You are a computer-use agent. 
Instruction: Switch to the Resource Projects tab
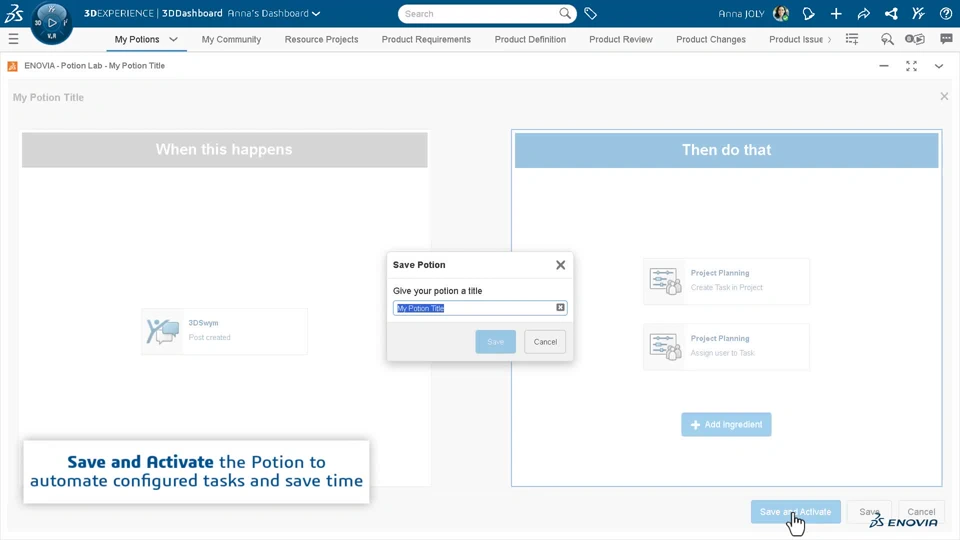coord(321,39)
